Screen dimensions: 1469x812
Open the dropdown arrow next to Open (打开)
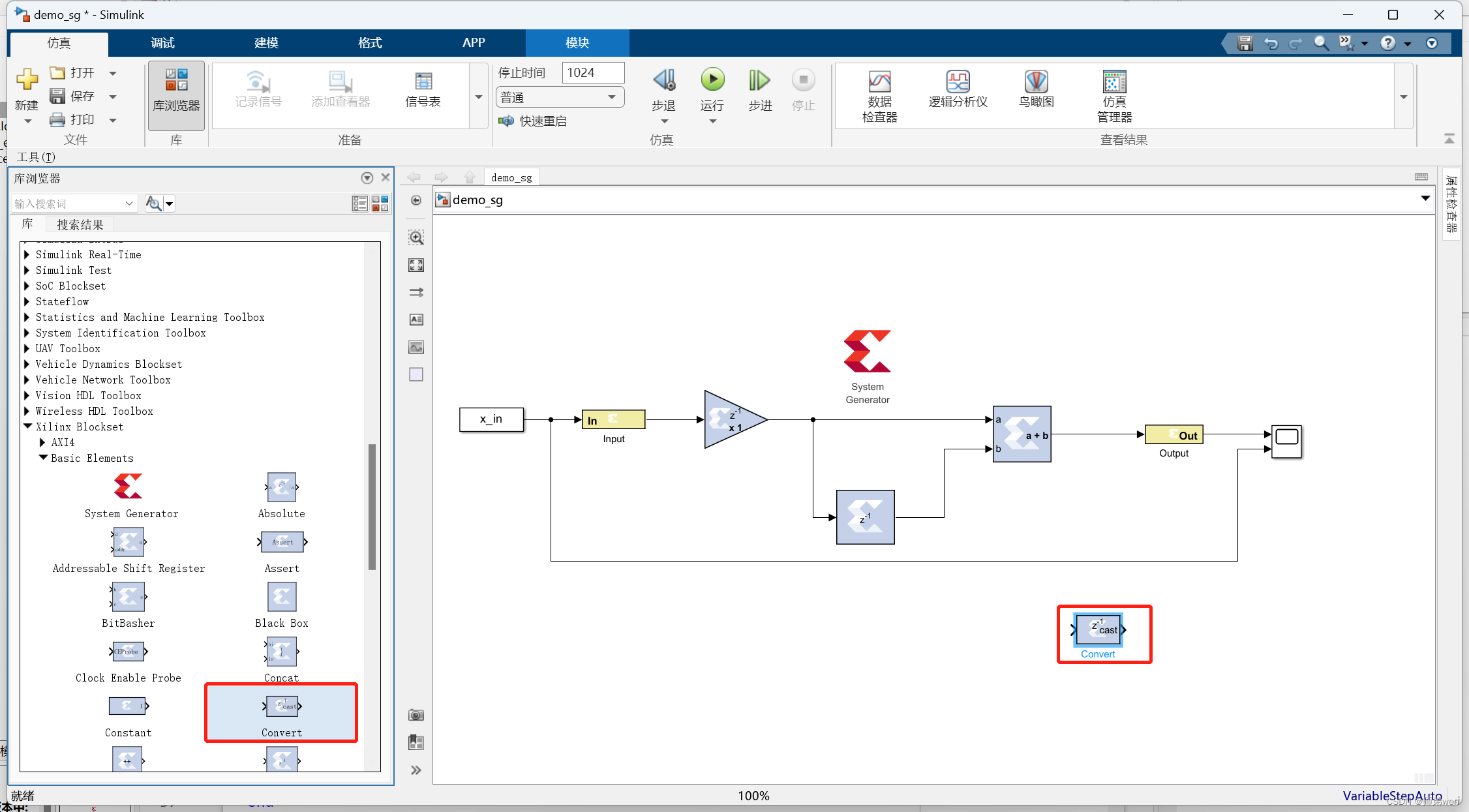(113, 73)
